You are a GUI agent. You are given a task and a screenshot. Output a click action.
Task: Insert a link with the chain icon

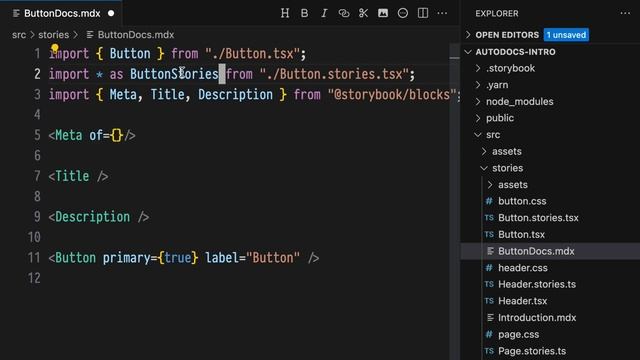point(344,13)
